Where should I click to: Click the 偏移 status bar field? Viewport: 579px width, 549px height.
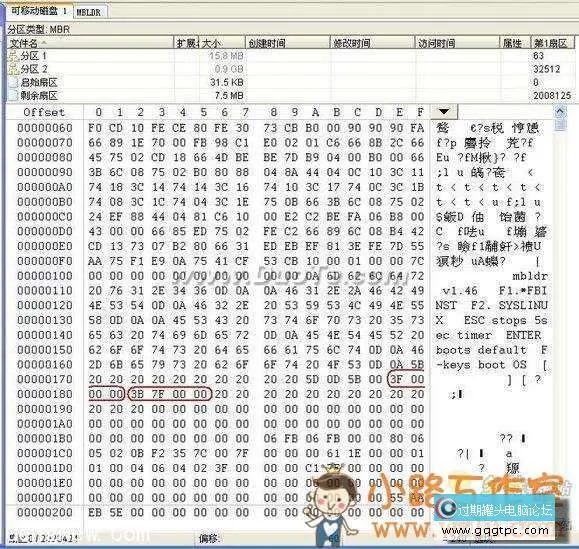click(x=209, y=539)
